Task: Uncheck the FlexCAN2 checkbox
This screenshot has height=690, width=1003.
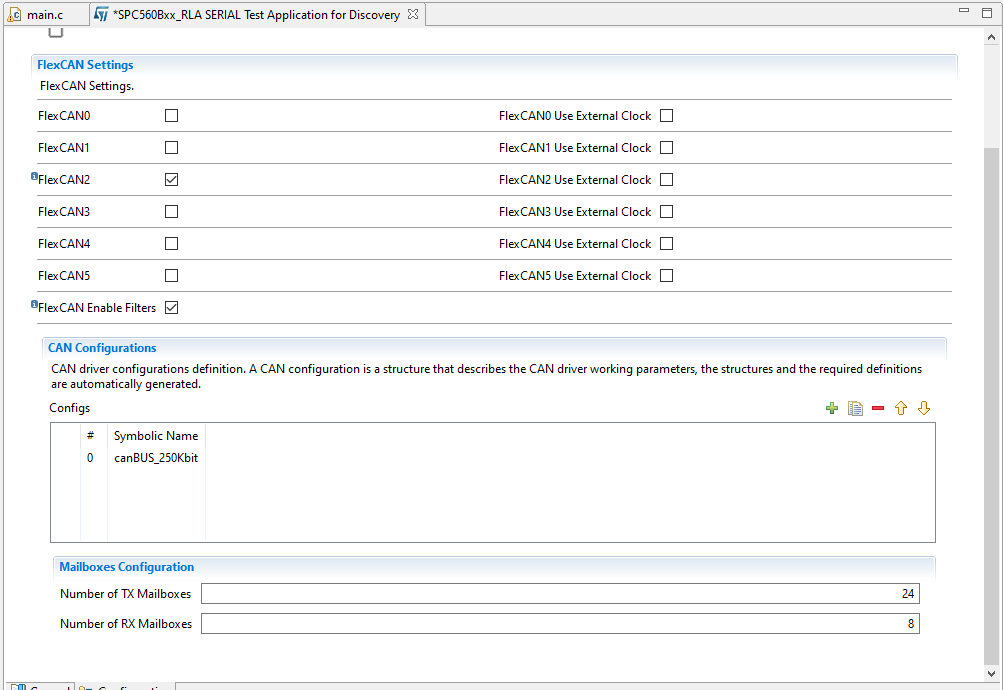Action: click(x=171, y=180)
